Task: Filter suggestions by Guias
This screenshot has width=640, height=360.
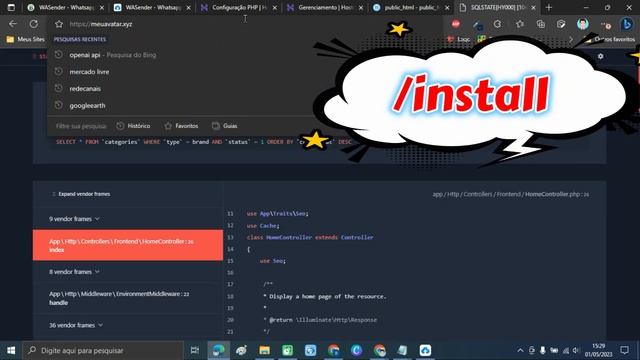Action: click(224, 126)
